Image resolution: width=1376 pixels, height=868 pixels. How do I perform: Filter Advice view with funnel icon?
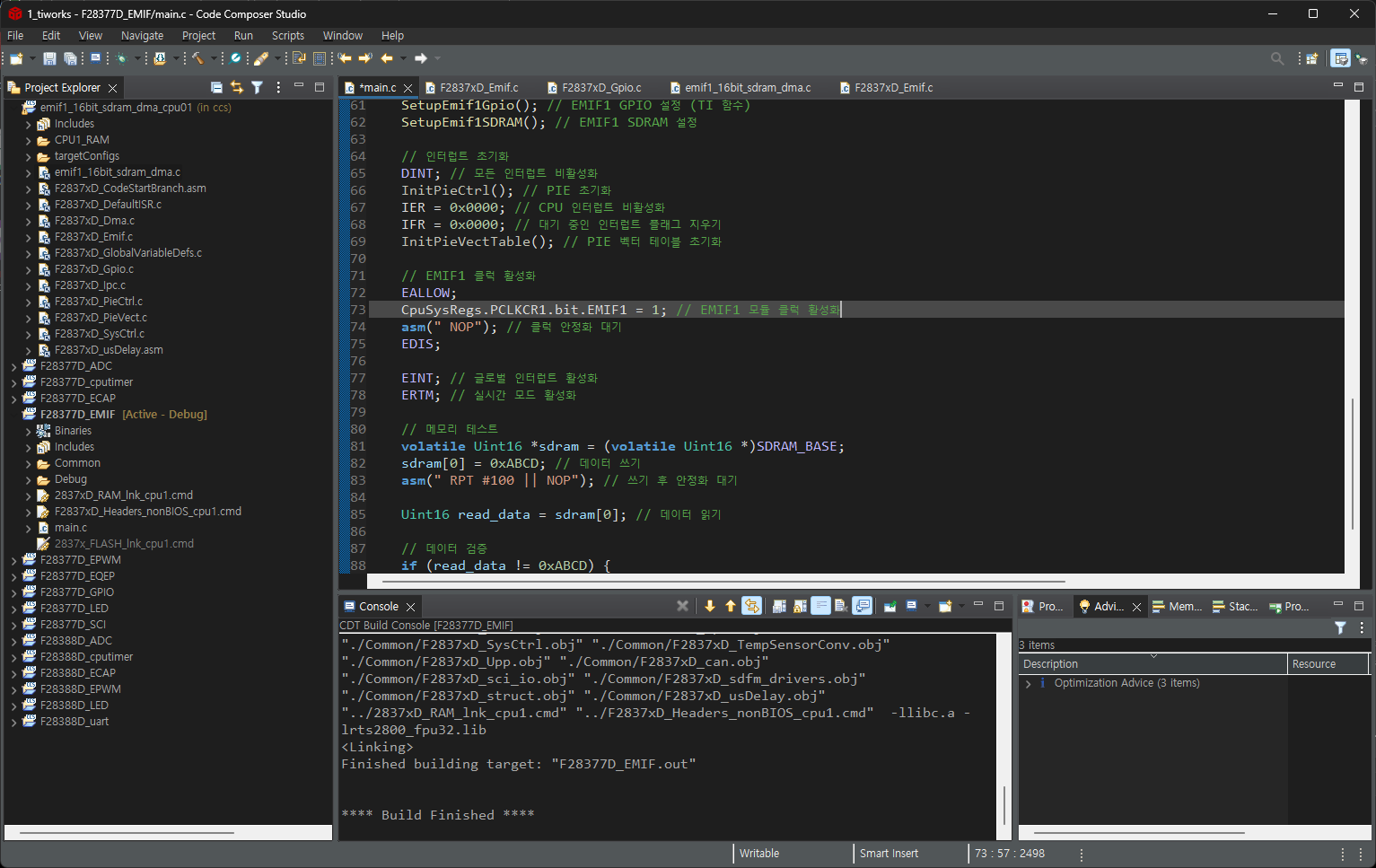[x=1340, y=628]
